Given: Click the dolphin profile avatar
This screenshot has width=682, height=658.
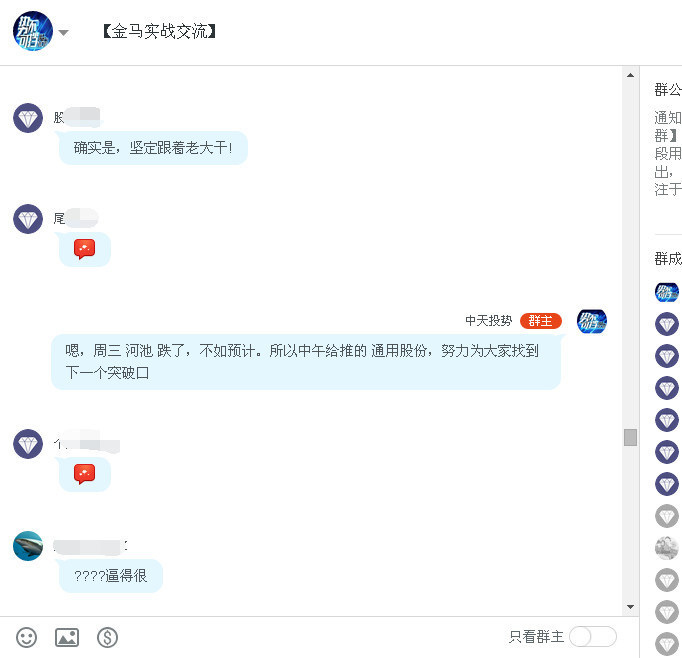Looking at the screenshot, I should 28,546.
